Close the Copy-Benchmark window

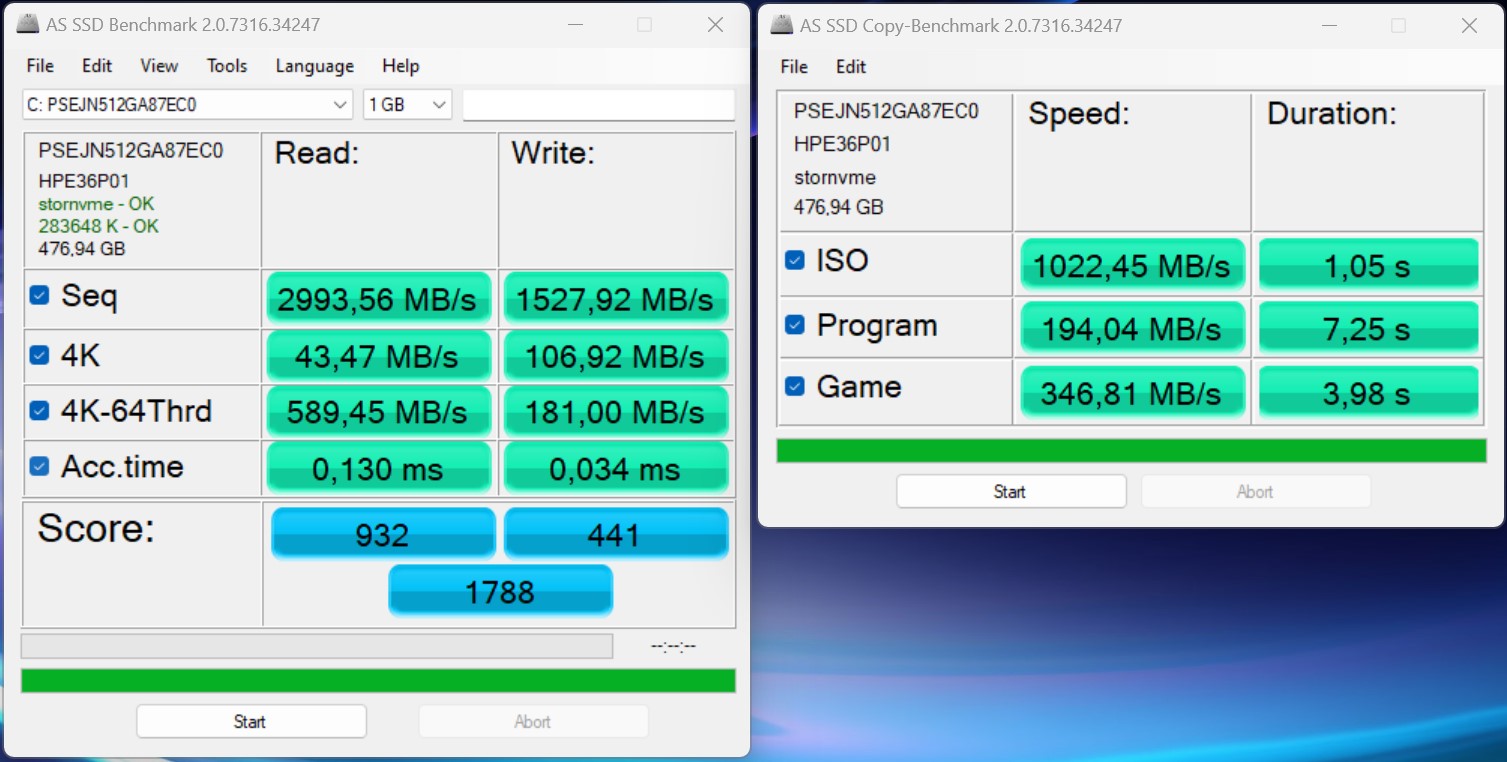click(x=1469, y=25)
